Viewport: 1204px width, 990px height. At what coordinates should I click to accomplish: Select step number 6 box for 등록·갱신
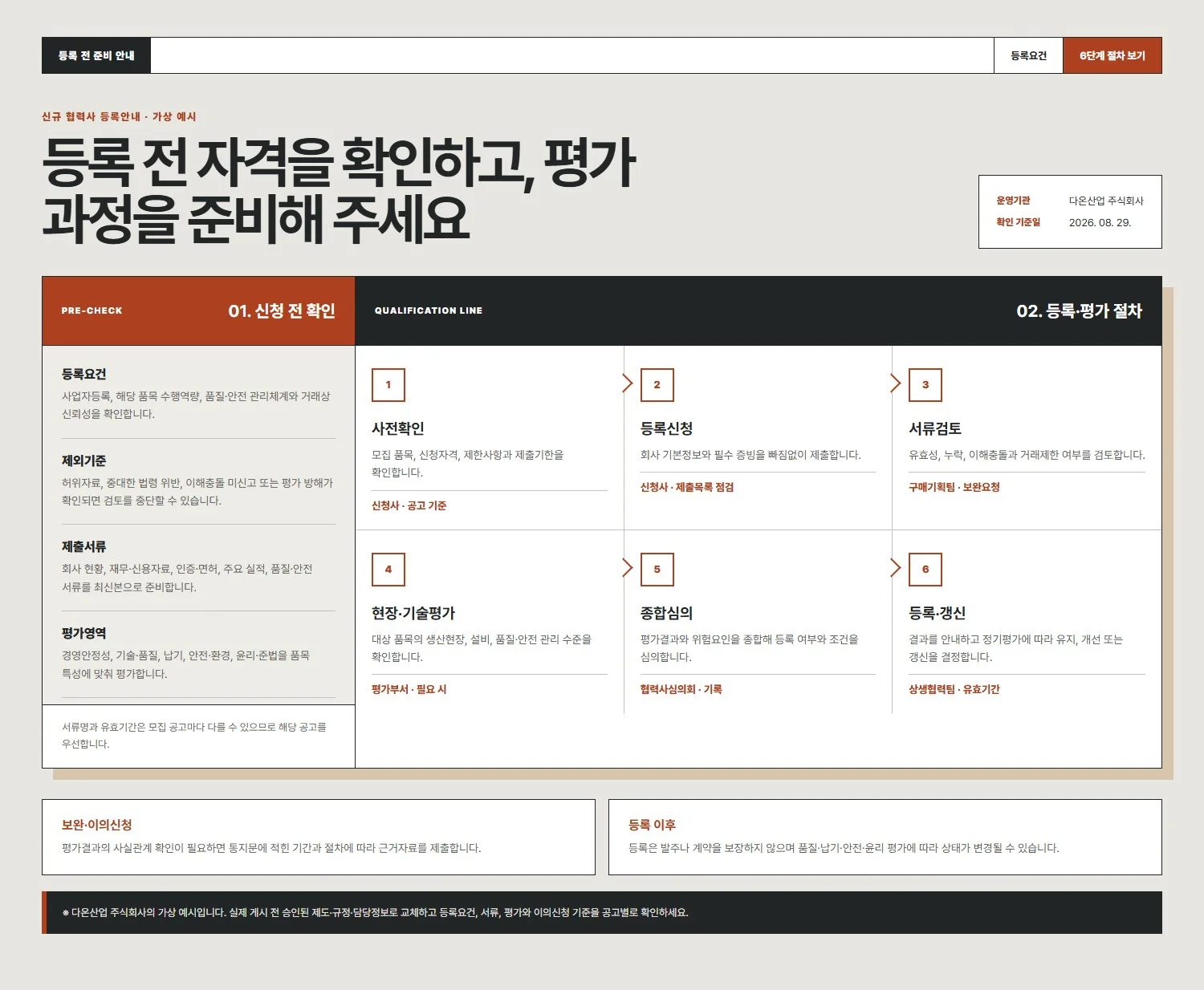click(x=925, y=570)
